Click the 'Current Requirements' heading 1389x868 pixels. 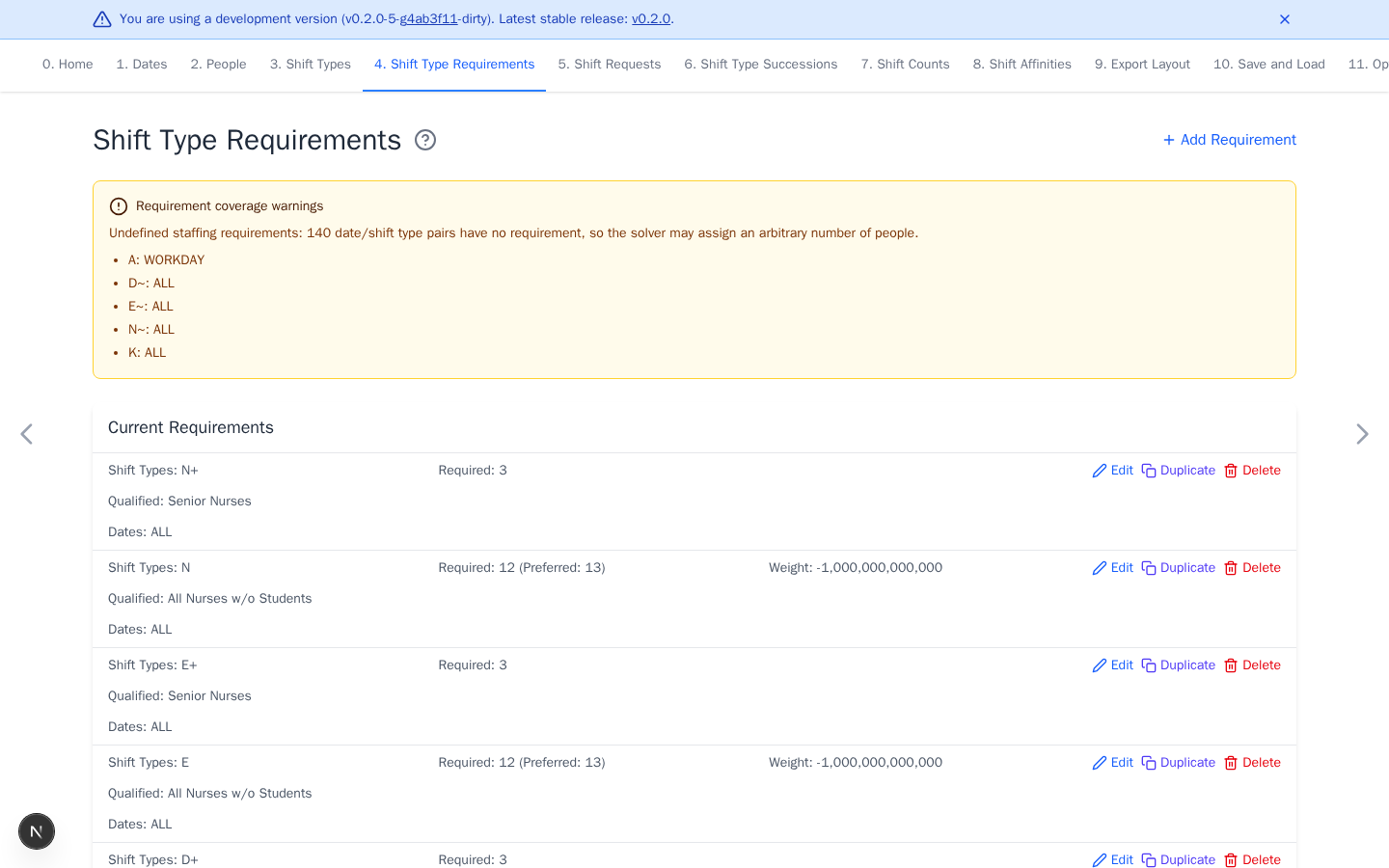tap(191, 427)
